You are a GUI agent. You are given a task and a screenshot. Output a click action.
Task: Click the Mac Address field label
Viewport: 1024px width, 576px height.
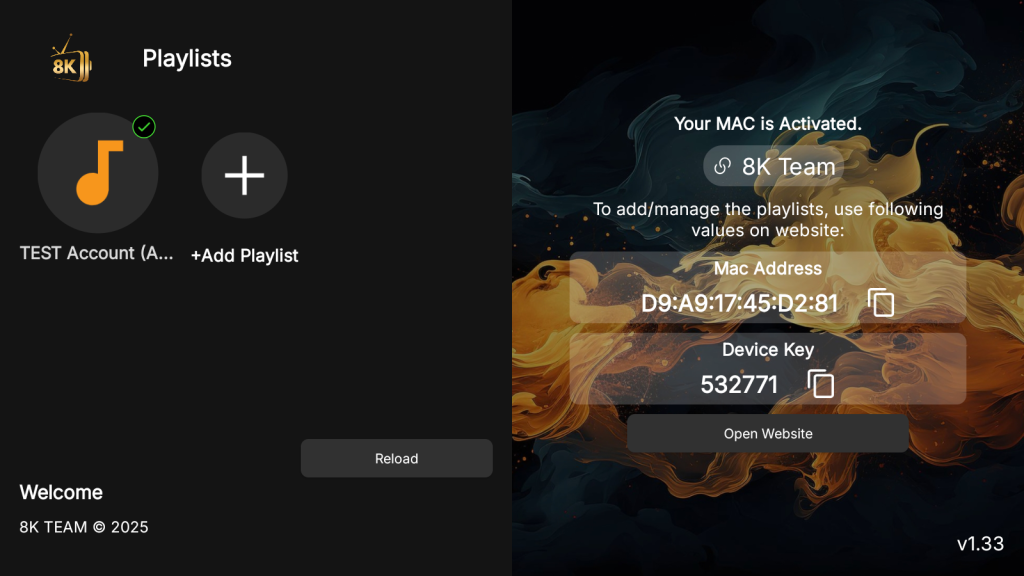coord(768,268)
